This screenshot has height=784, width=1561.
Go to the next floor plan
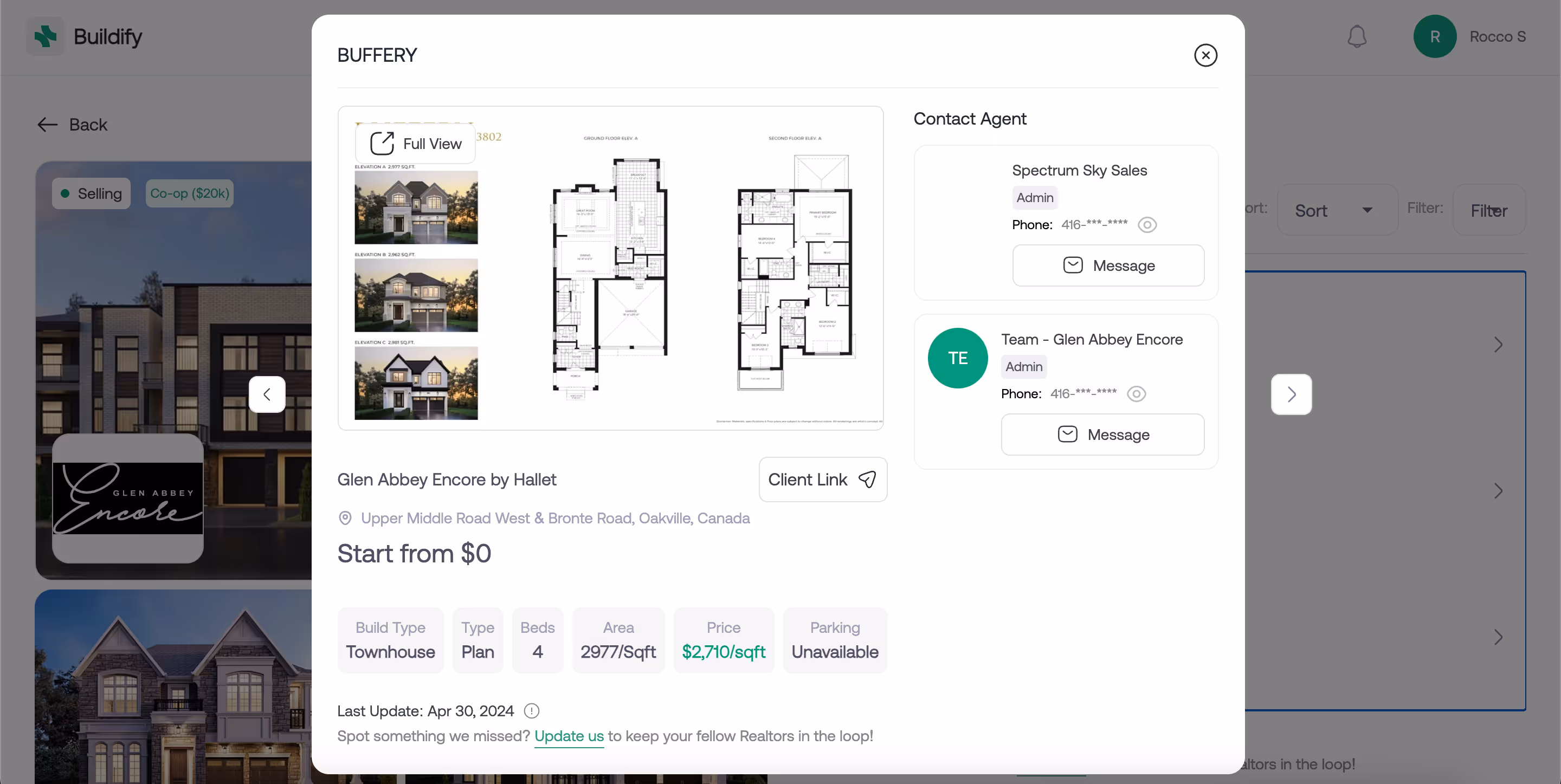(1291, 394)
